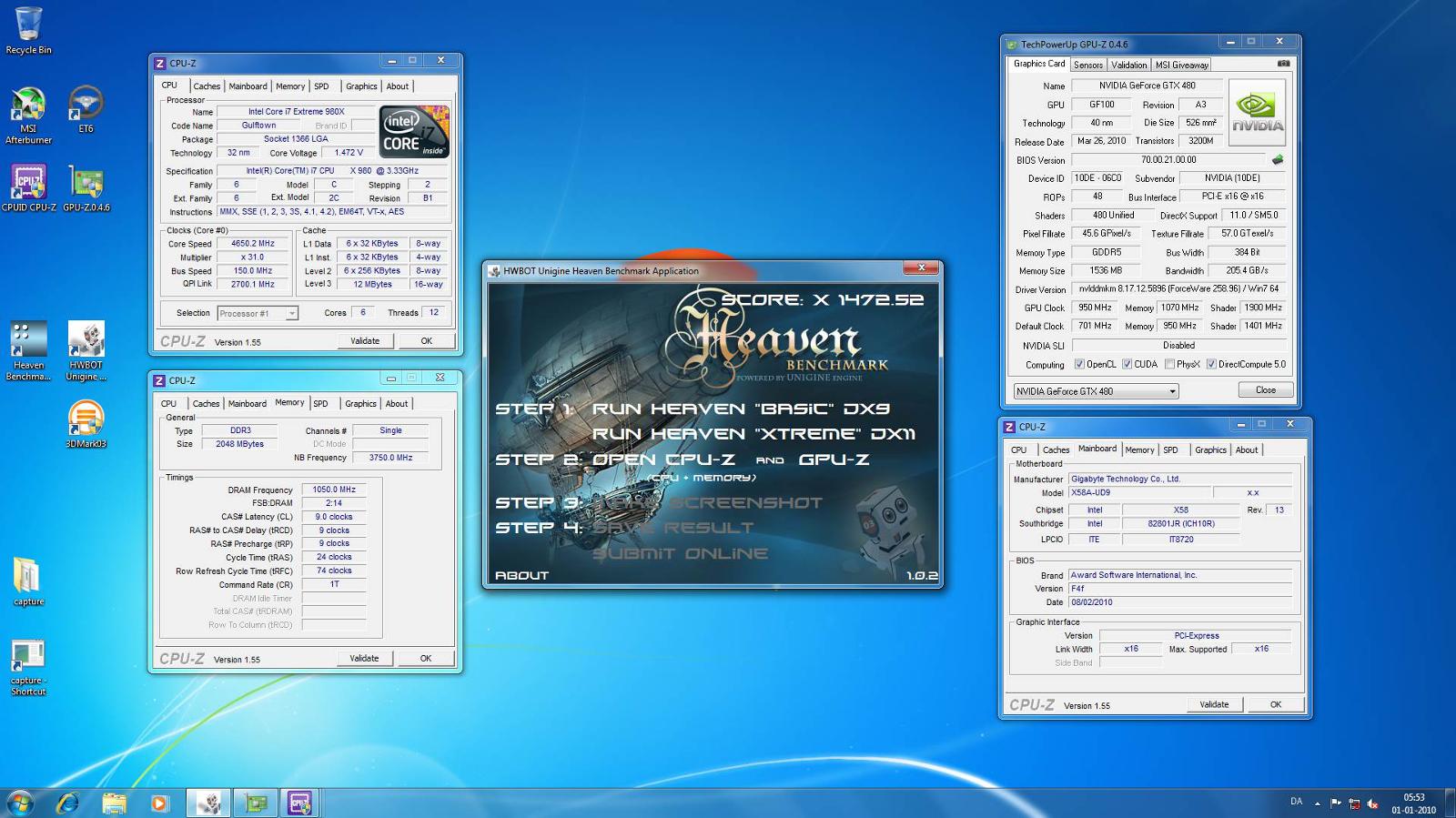Click the BIOS save chip icon in GPU-Z
This screenshot has width=1456, height=818.
tap(1278, 159)
